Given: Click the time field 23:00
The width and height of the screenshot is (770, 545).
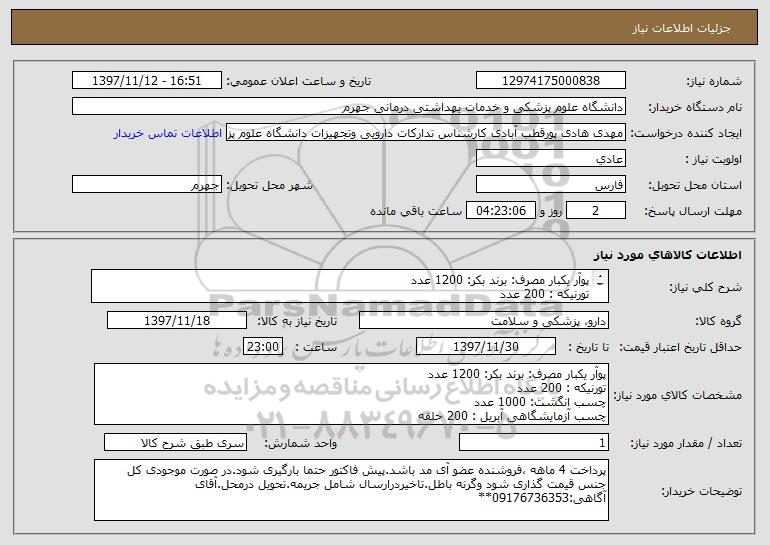Looking at the screenshot, I should (263, 346).
